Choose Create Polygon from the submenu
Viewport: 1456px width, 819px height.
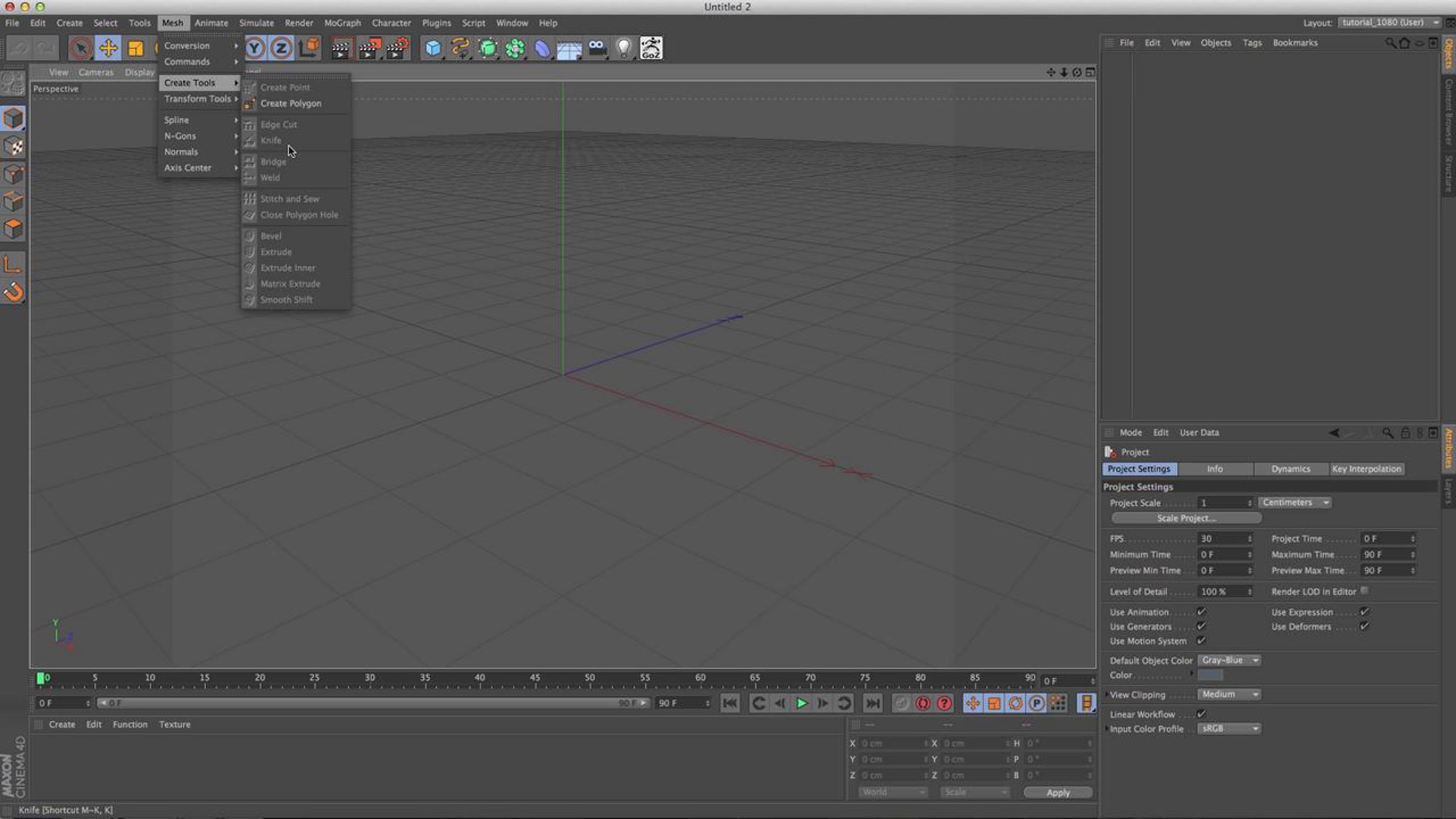click(295, 104)
